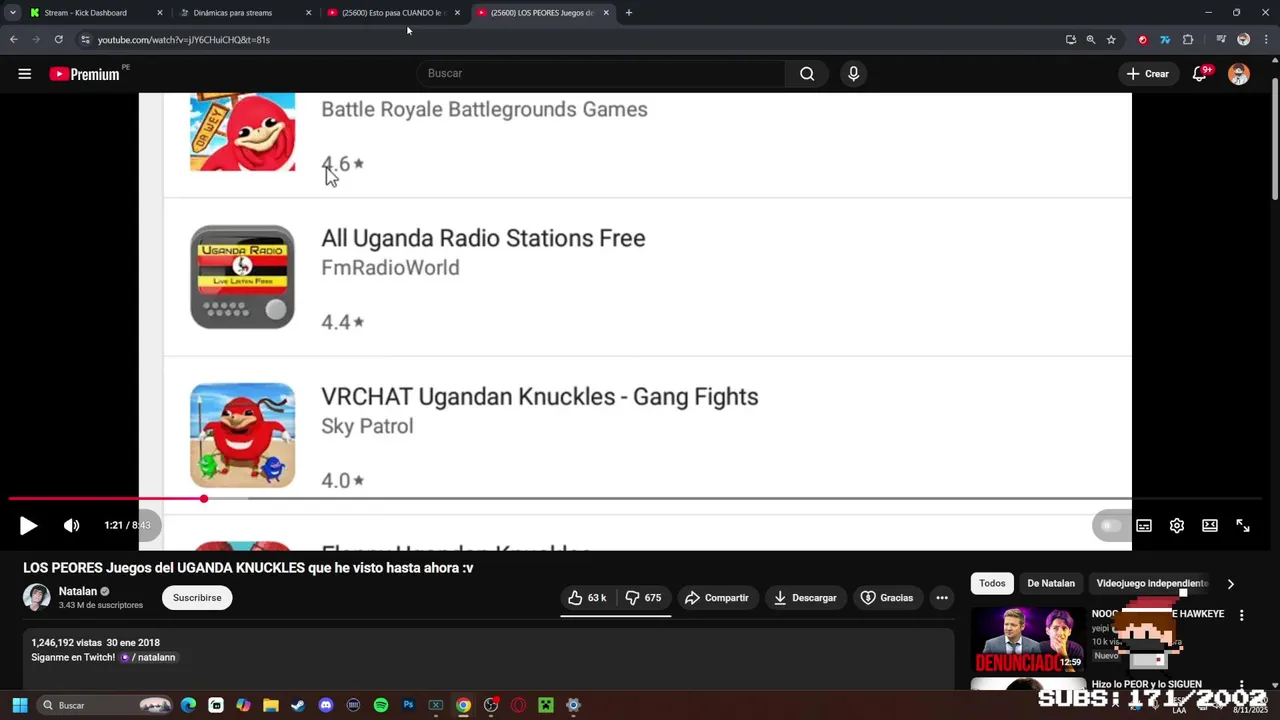The width and height of the screenshot is (1280, 720).
Task: Open Chrome profile avatar
Action: 1243,40
